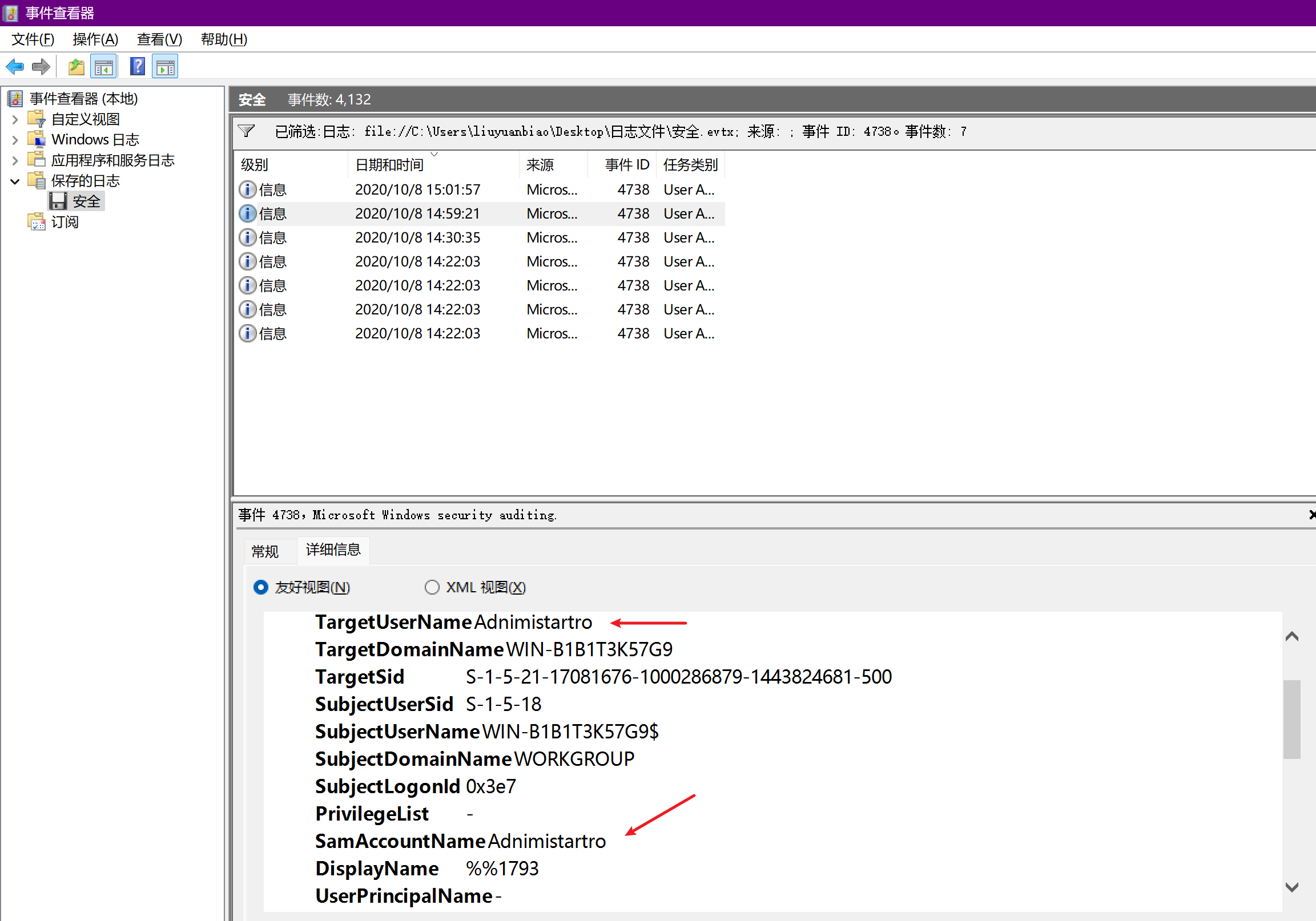This screenshot has height=921, width=1316.
Task: Click the blue help question mark icon
Action: 138,67
